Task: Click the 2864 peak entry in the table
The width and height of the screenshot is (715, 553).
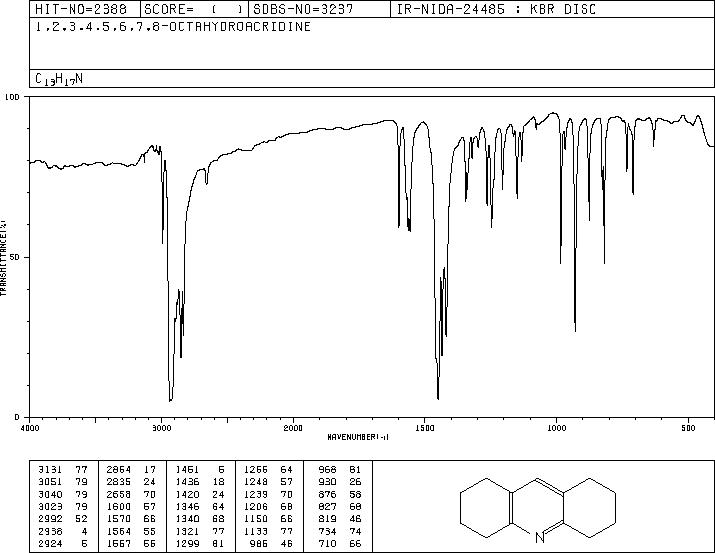Action: pos(131,469)
